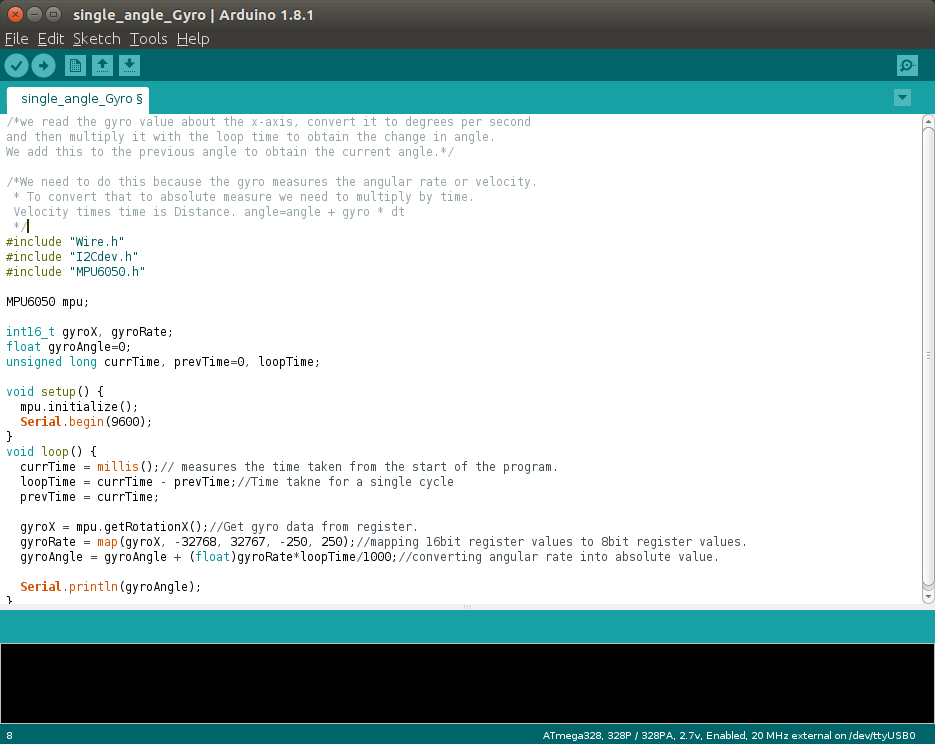This screenshot has width=935, height=744.
Task: Click the scrollbar up arrow
Action: click(x=928, y=121)
